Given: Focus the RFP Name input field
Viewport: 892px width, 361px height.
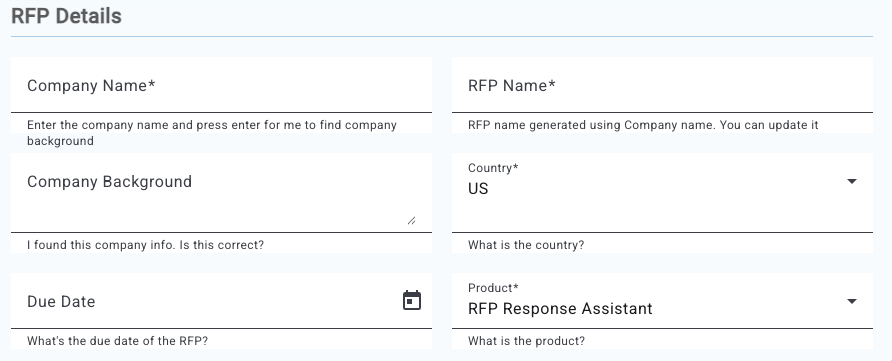Looking at the screenshot, I should [662, 85].
